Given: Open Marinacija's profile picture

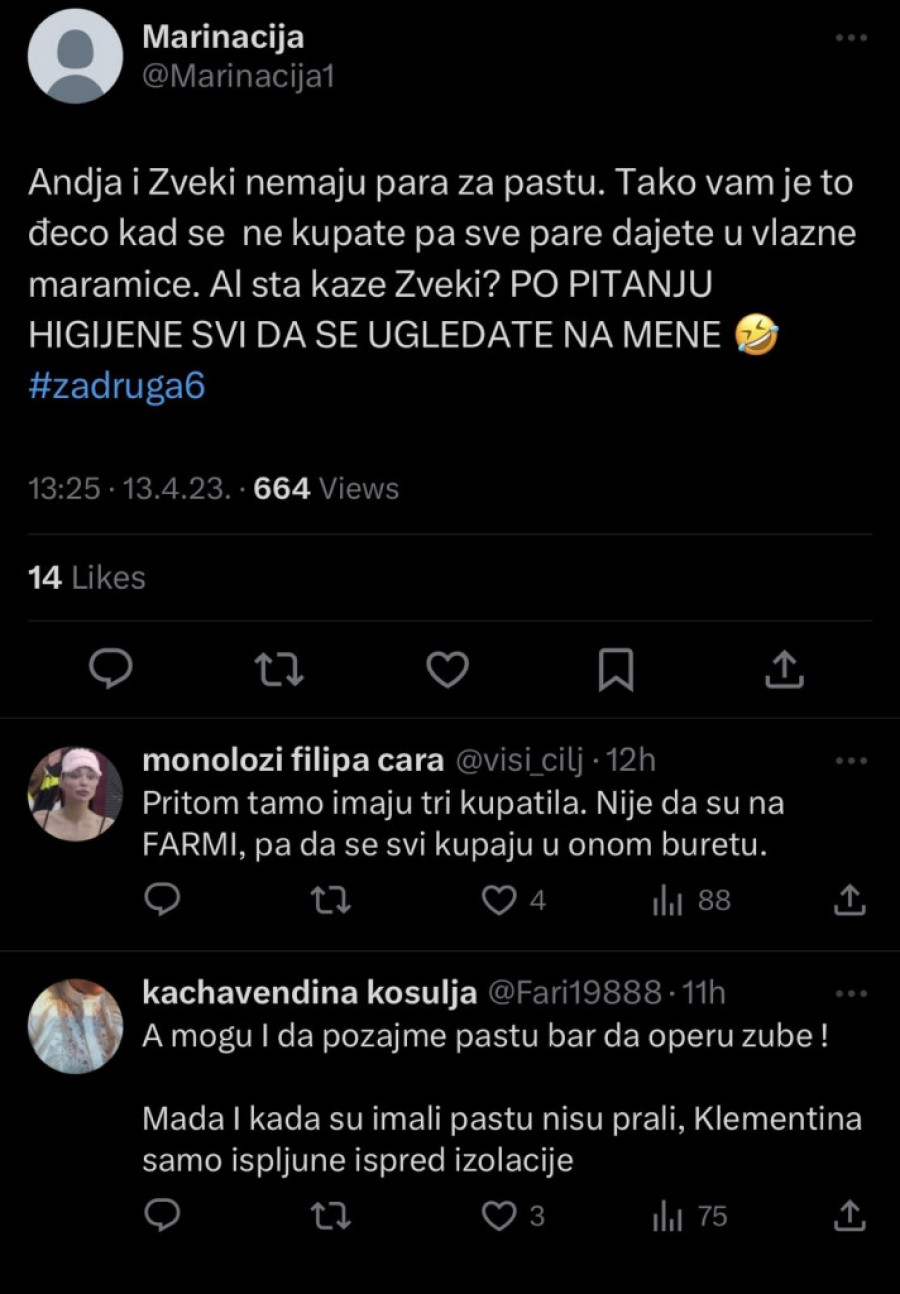Looking at the screenshot, I should point(75,56).
